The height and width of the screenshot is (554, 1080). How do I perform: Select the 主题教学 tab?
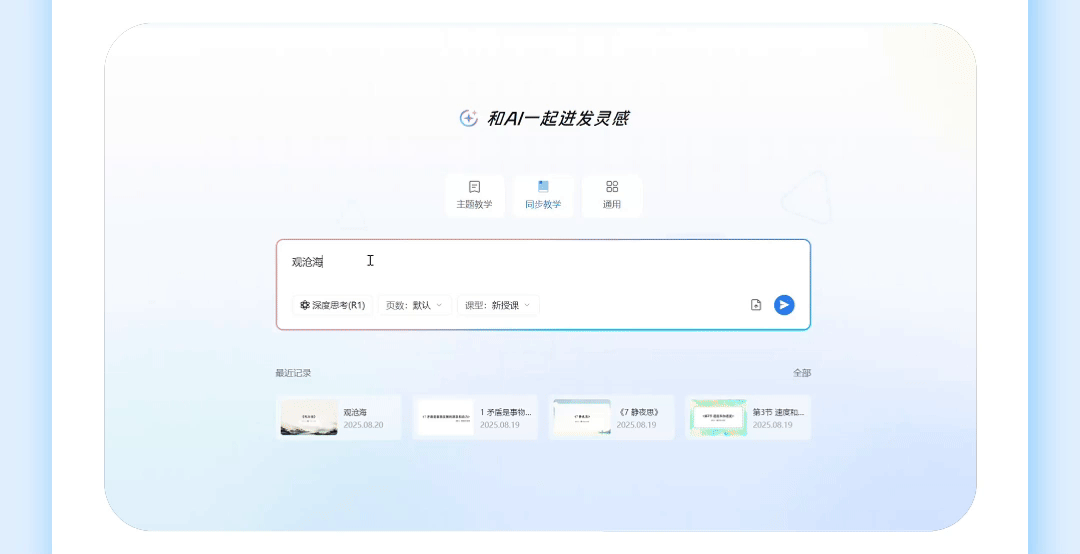click(x=475, y=196)
